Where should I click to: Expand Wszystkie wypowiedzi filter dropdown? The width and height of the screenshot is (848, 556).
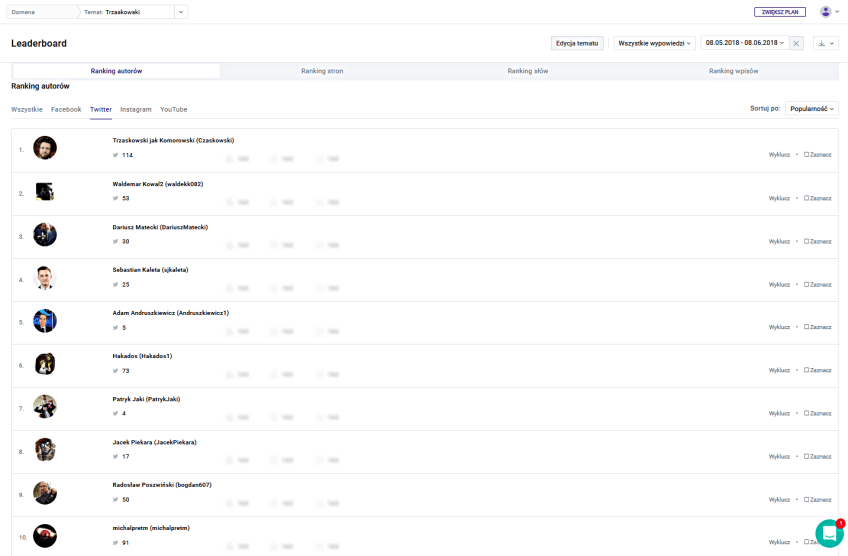coord(655,44)
